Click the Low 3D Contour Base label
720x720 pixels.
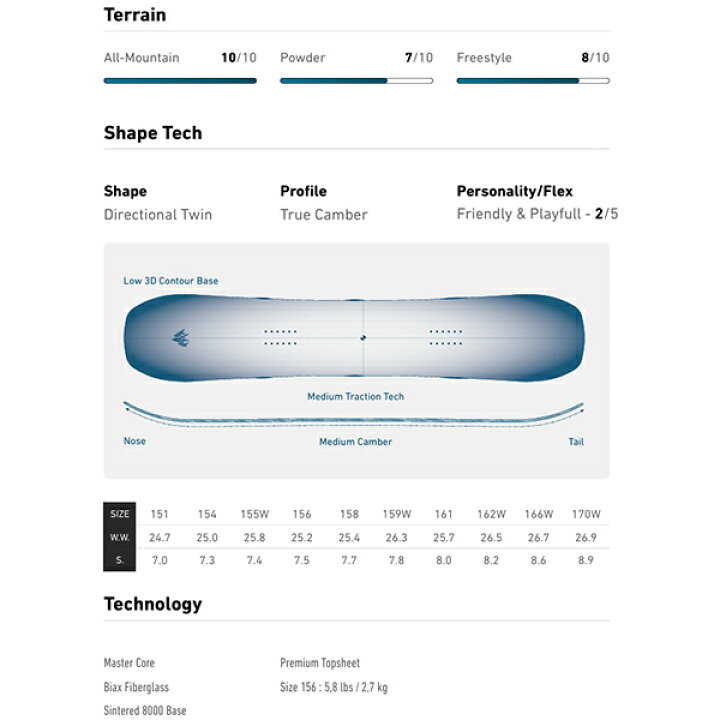coord(171,281)
